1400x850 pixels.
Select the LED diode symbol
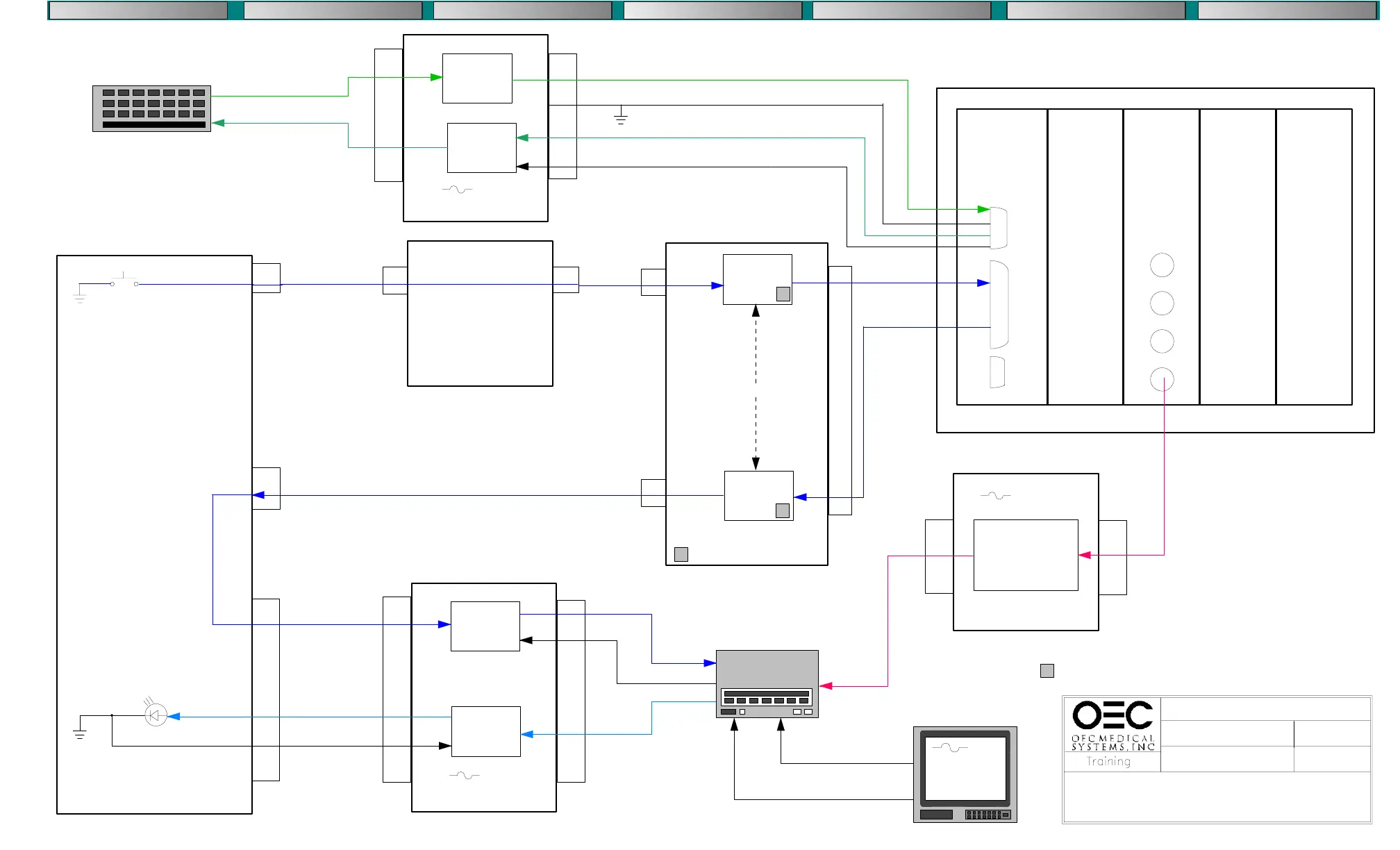click(156, 715)
